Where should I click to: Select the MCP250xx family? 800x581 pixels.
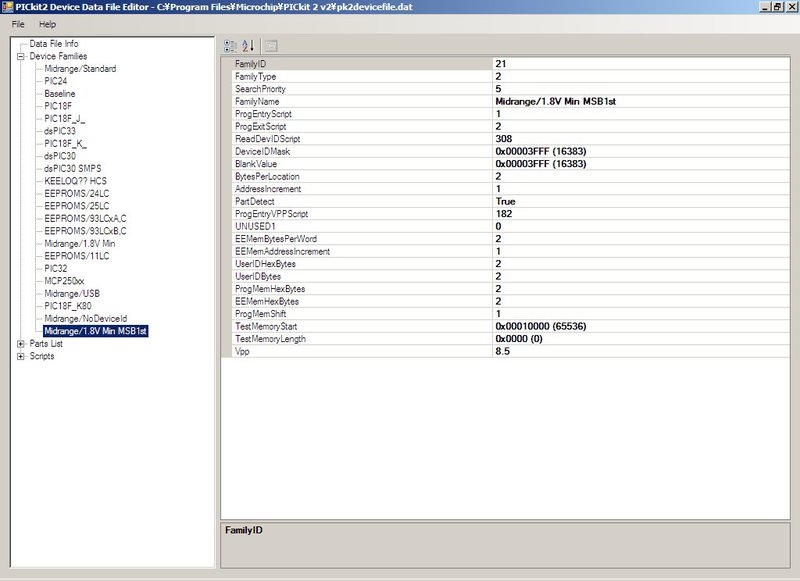coord(64,281)
